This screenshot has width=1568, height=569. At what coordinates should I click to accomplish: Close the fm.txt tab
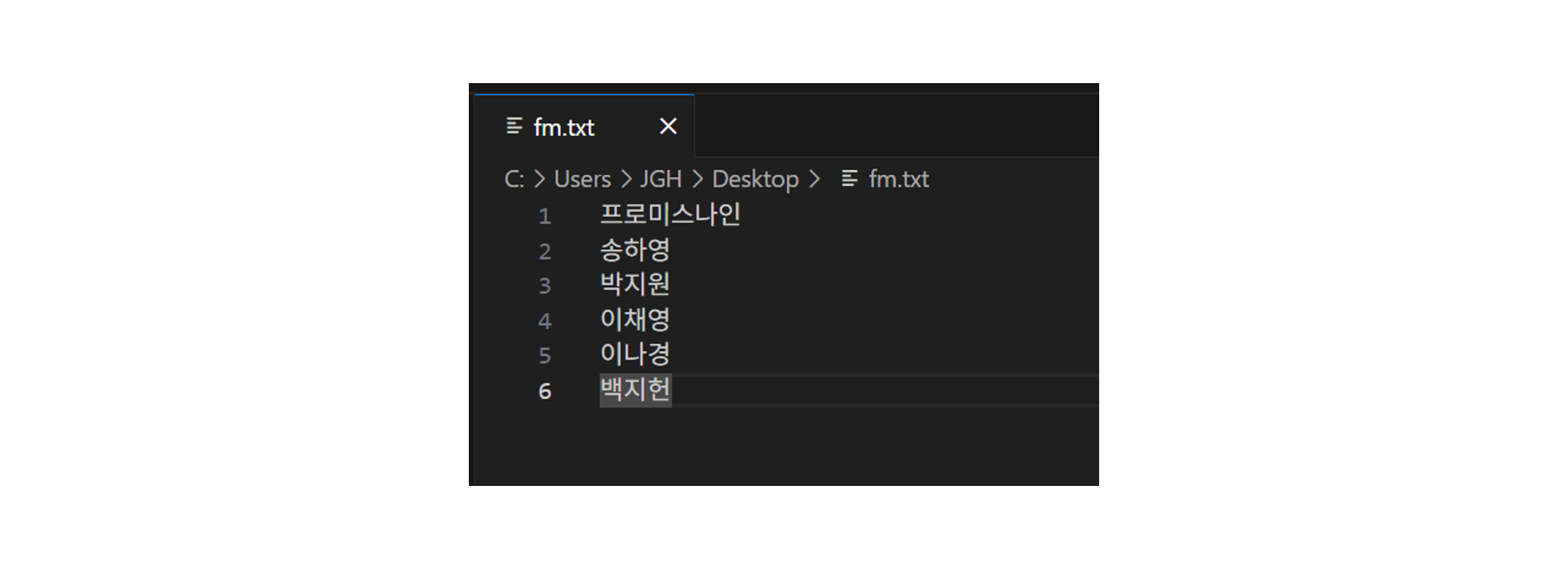click(x=668, y=126)
